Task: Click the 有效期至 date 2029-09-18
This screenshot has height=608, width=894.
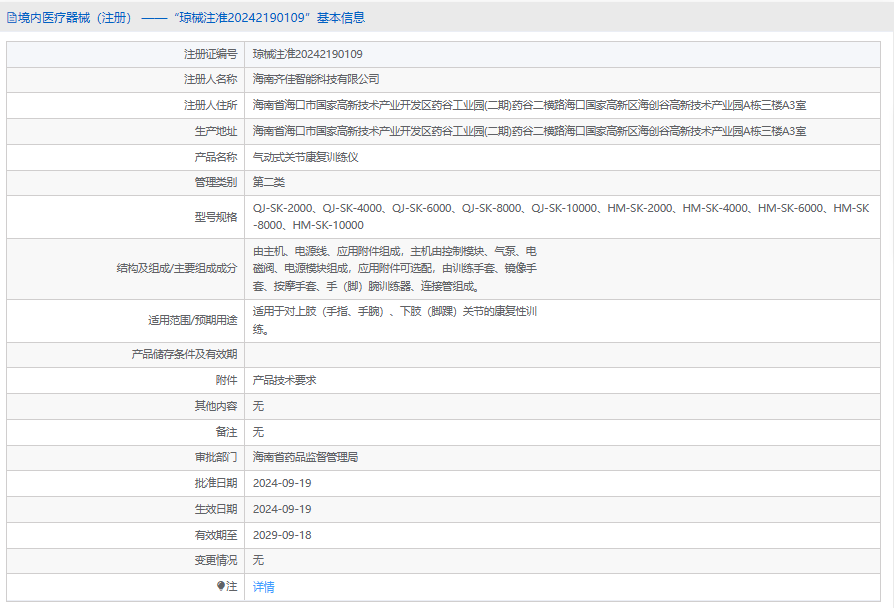Action: pyautogui.click(x=282, y=535)
